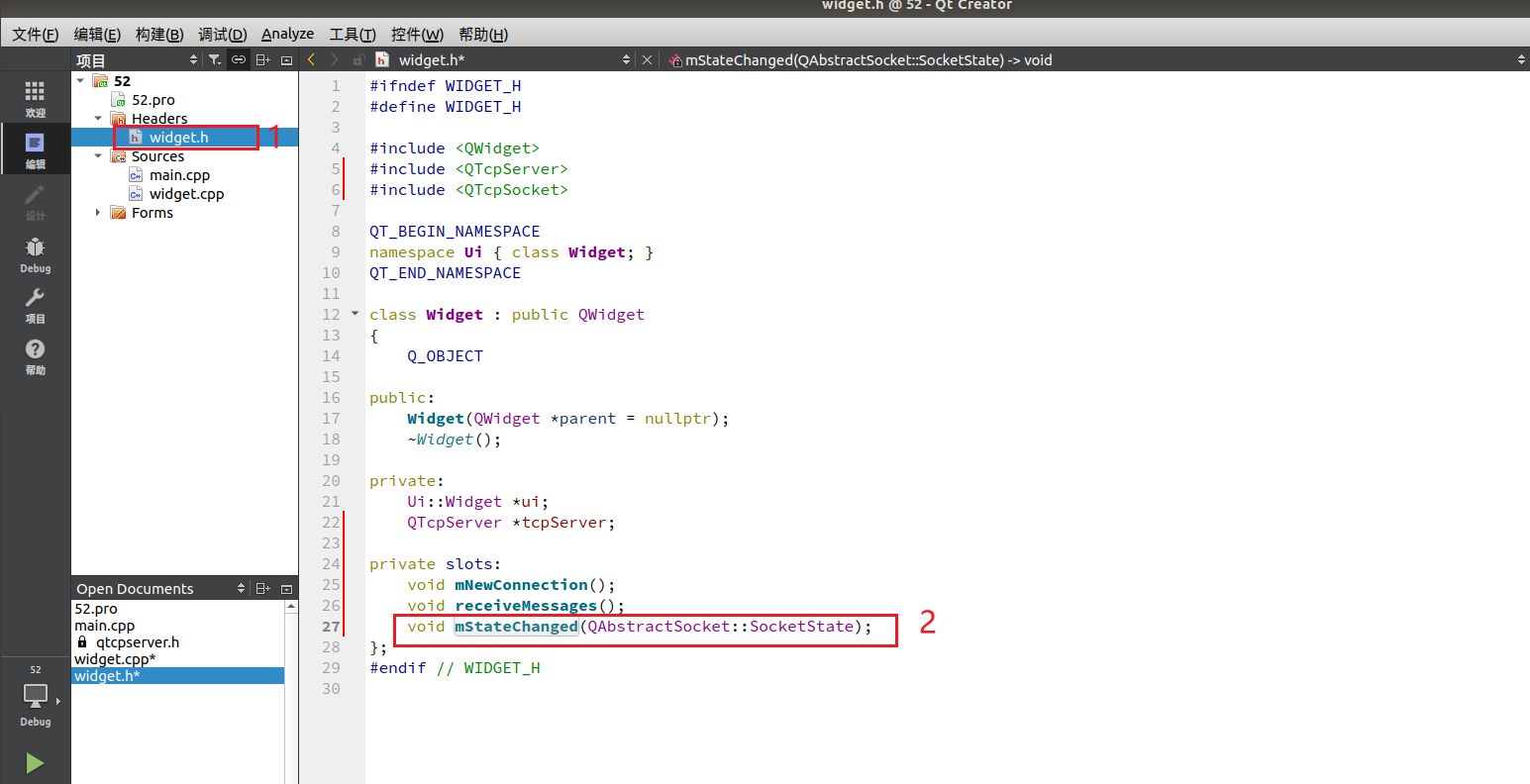Filter the project tree
The height and width of the screenshot is (784, 1530).
coord(215,60)
